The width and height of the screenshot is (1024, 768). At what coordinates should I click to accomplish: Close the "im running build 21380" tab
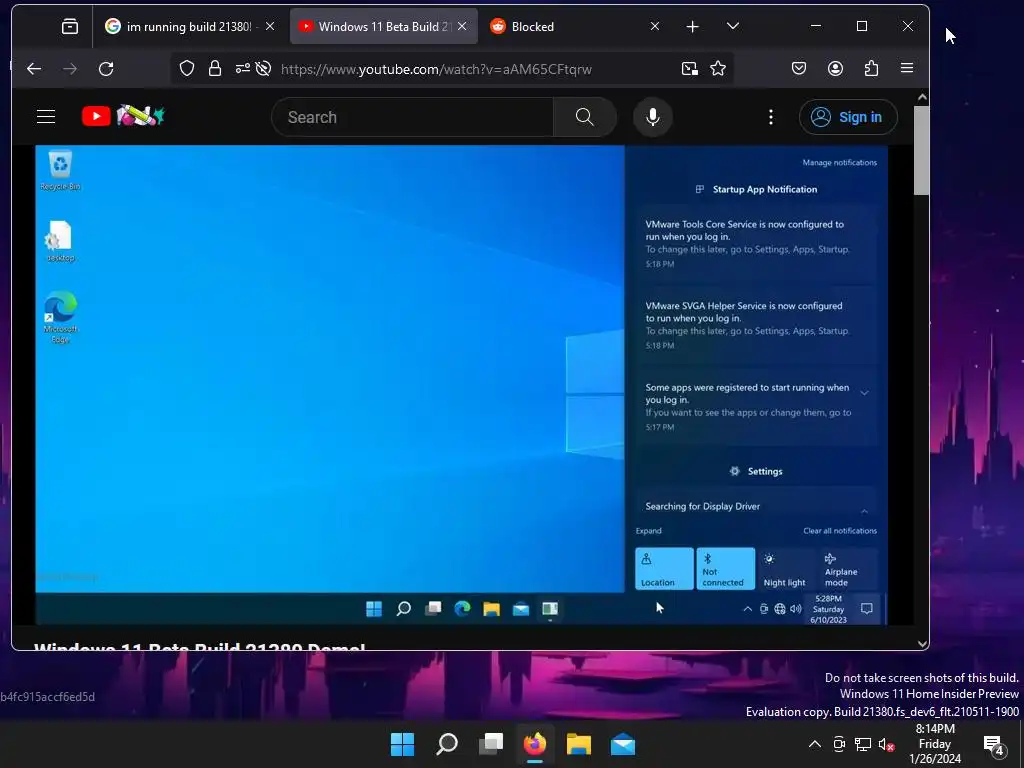click(270, 26)
